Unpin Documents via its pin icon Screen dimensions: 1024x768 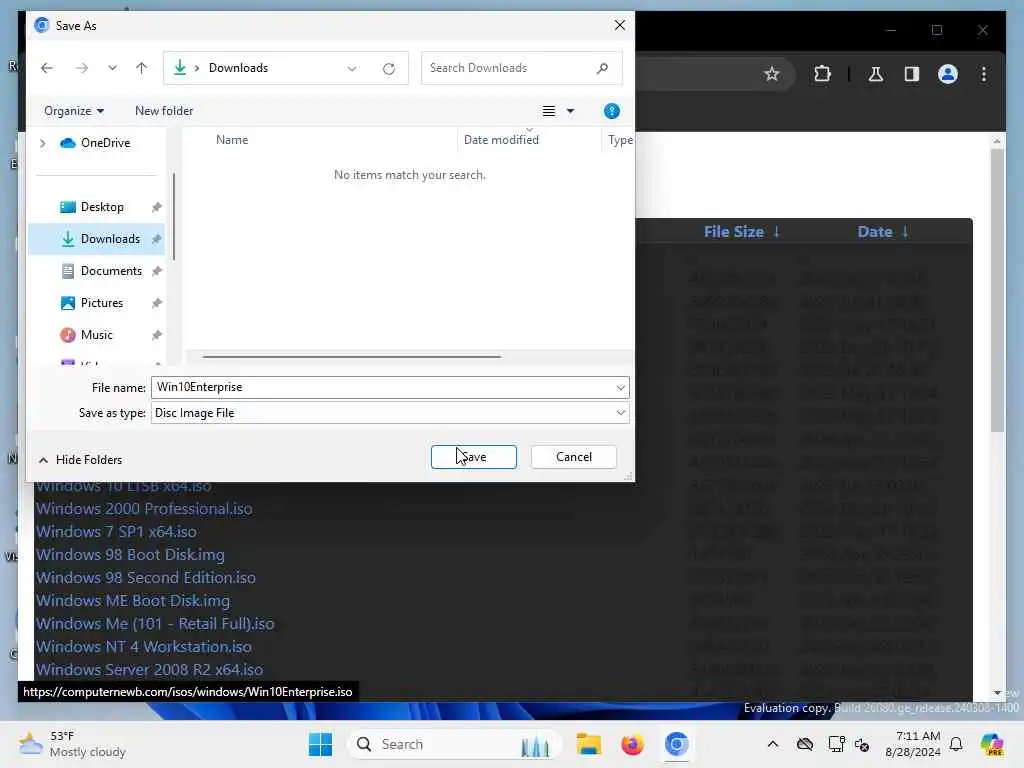(x=157, y=271)
